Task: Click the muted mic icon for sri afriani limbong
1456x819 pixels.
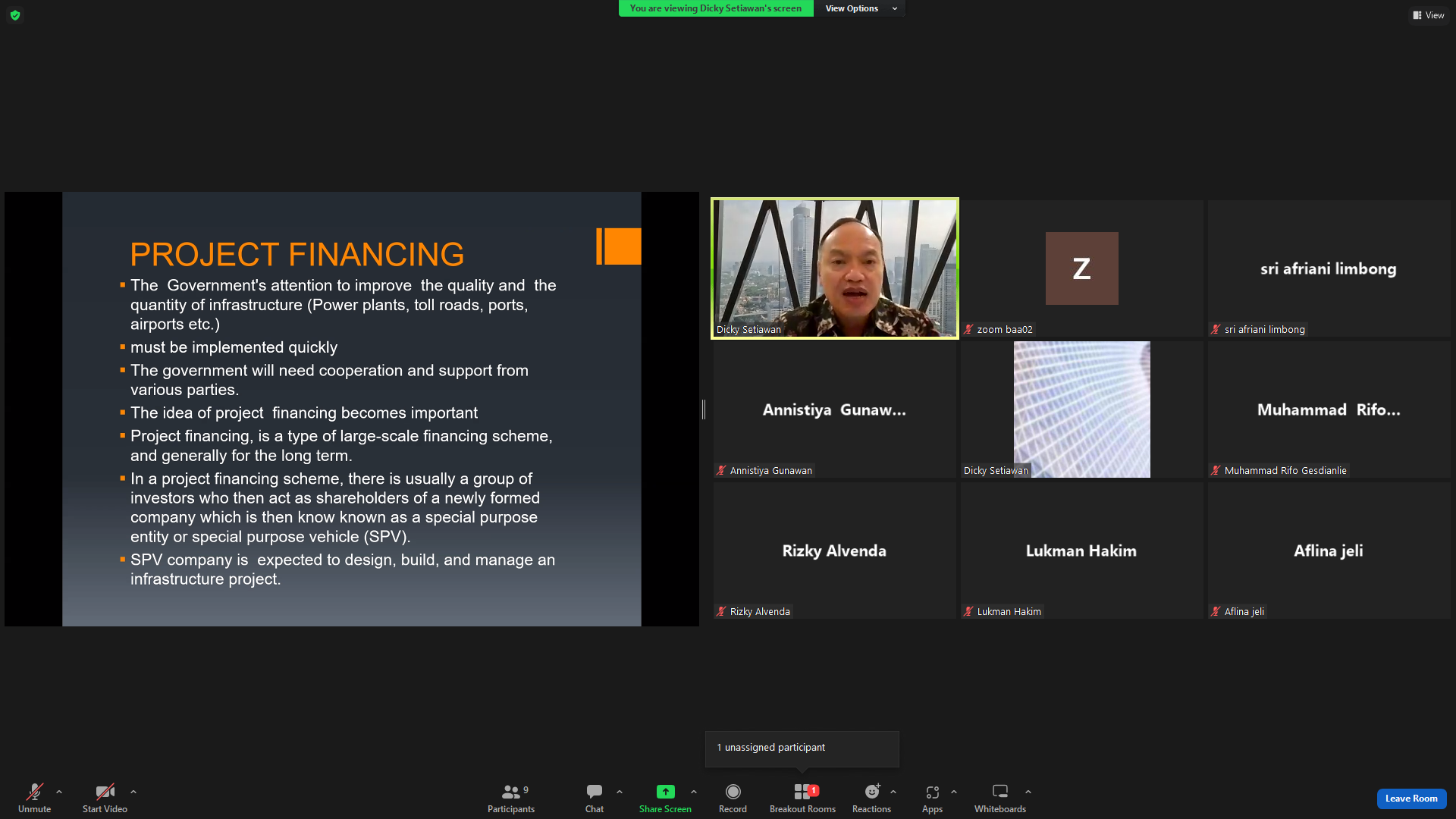Action: [x=1216, y=329]
